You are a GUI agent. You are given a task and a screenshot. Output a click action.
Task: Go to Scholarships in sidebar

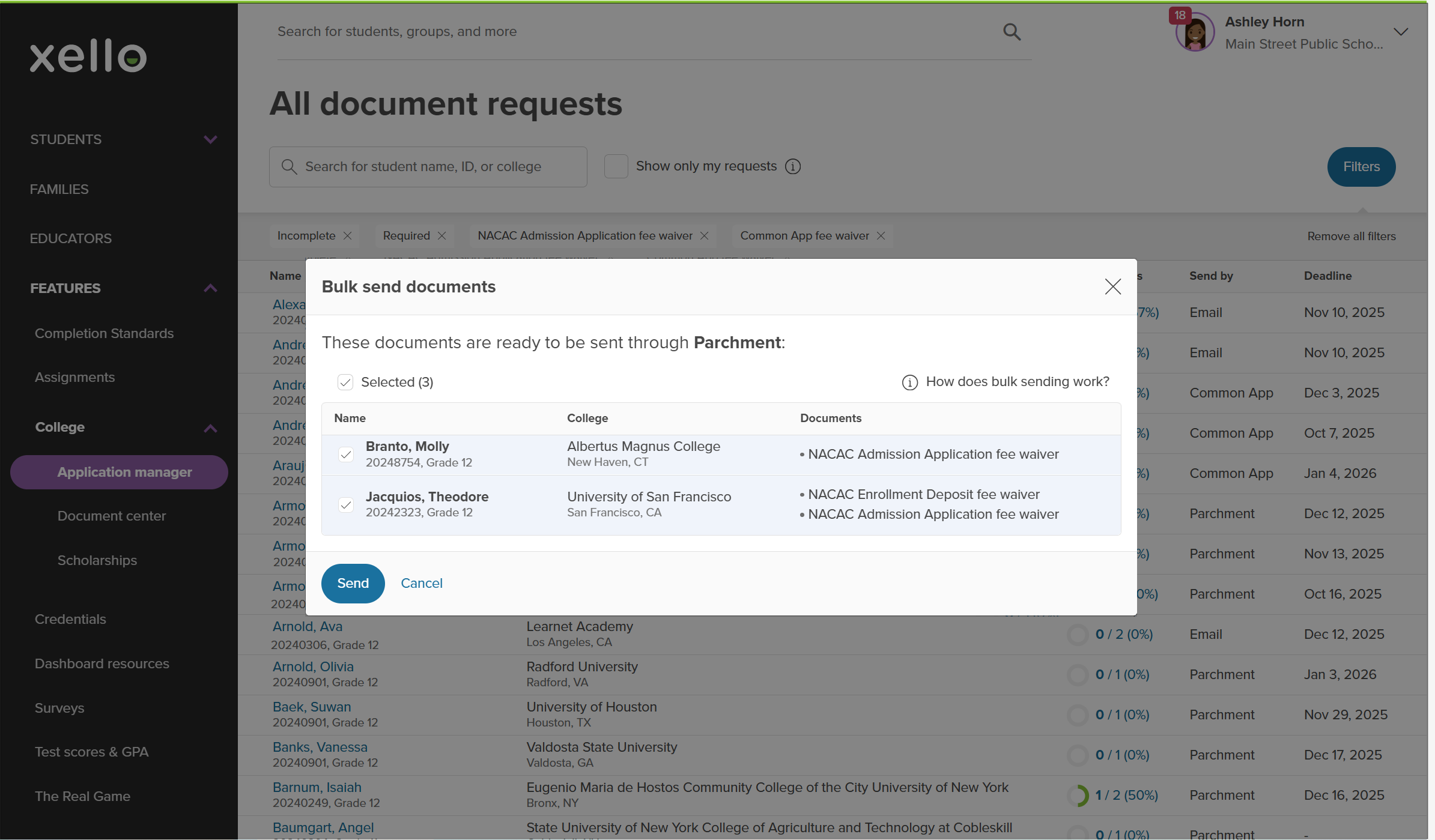point(97,560)
